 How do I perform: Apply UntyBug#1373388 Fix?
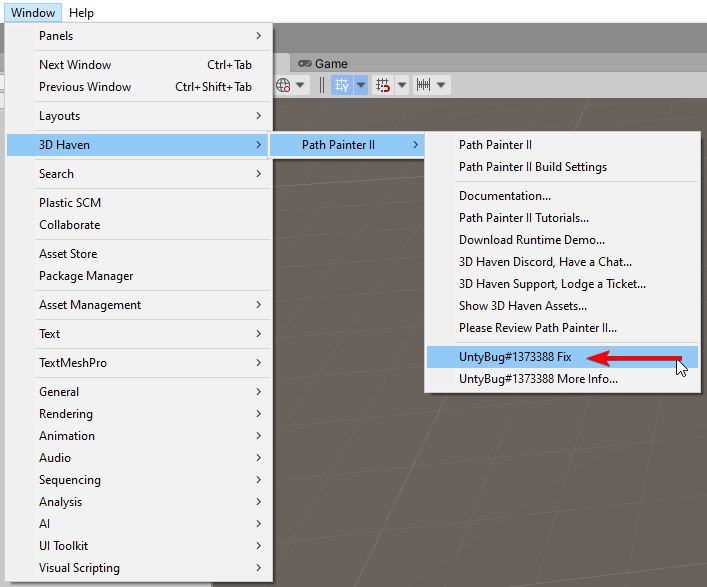562,357
